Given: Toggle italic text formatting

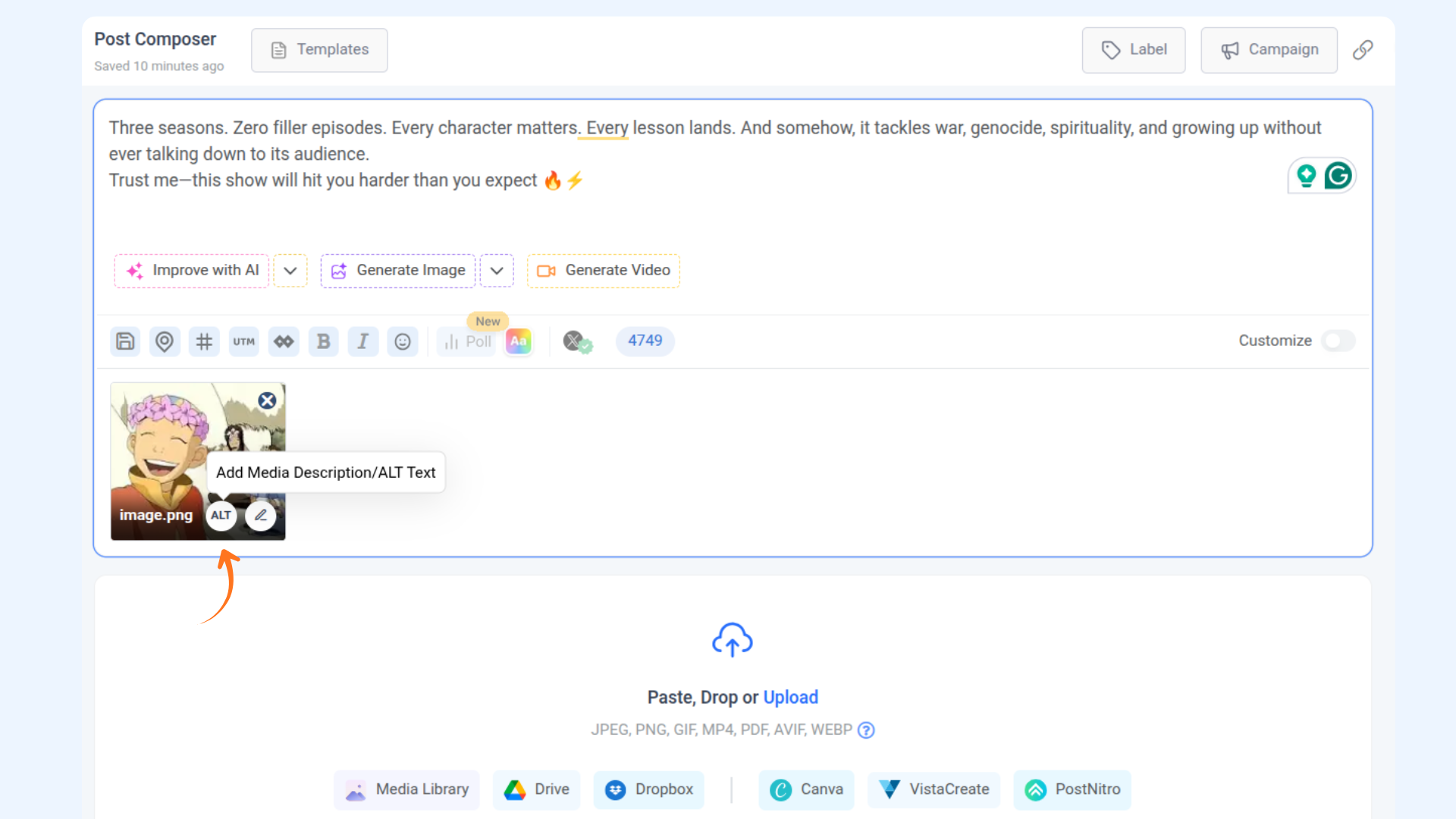Looking at the screenshot, I should click(363, 341).
